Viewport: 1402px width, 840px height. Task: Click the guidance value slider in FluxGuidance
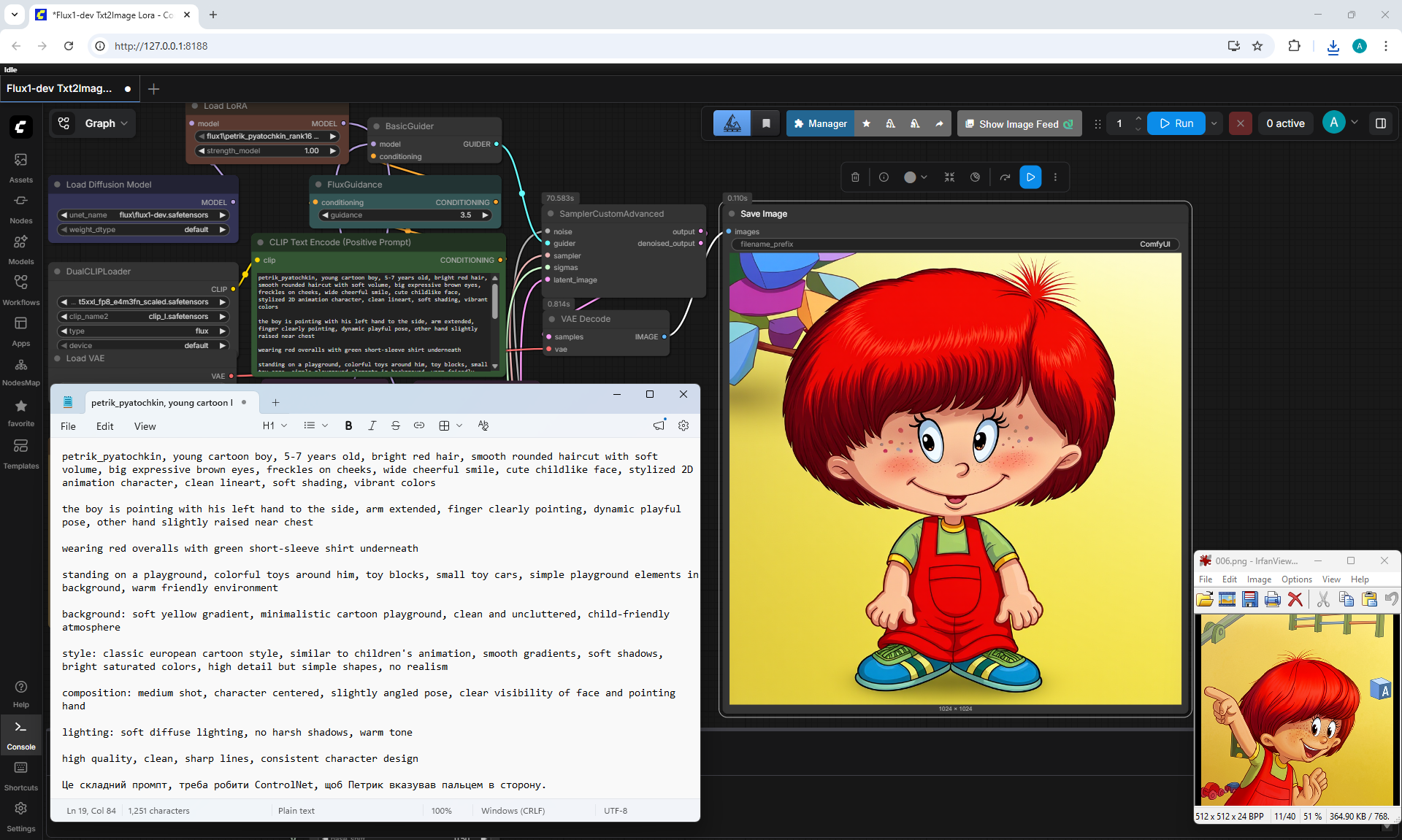(405, 215)
